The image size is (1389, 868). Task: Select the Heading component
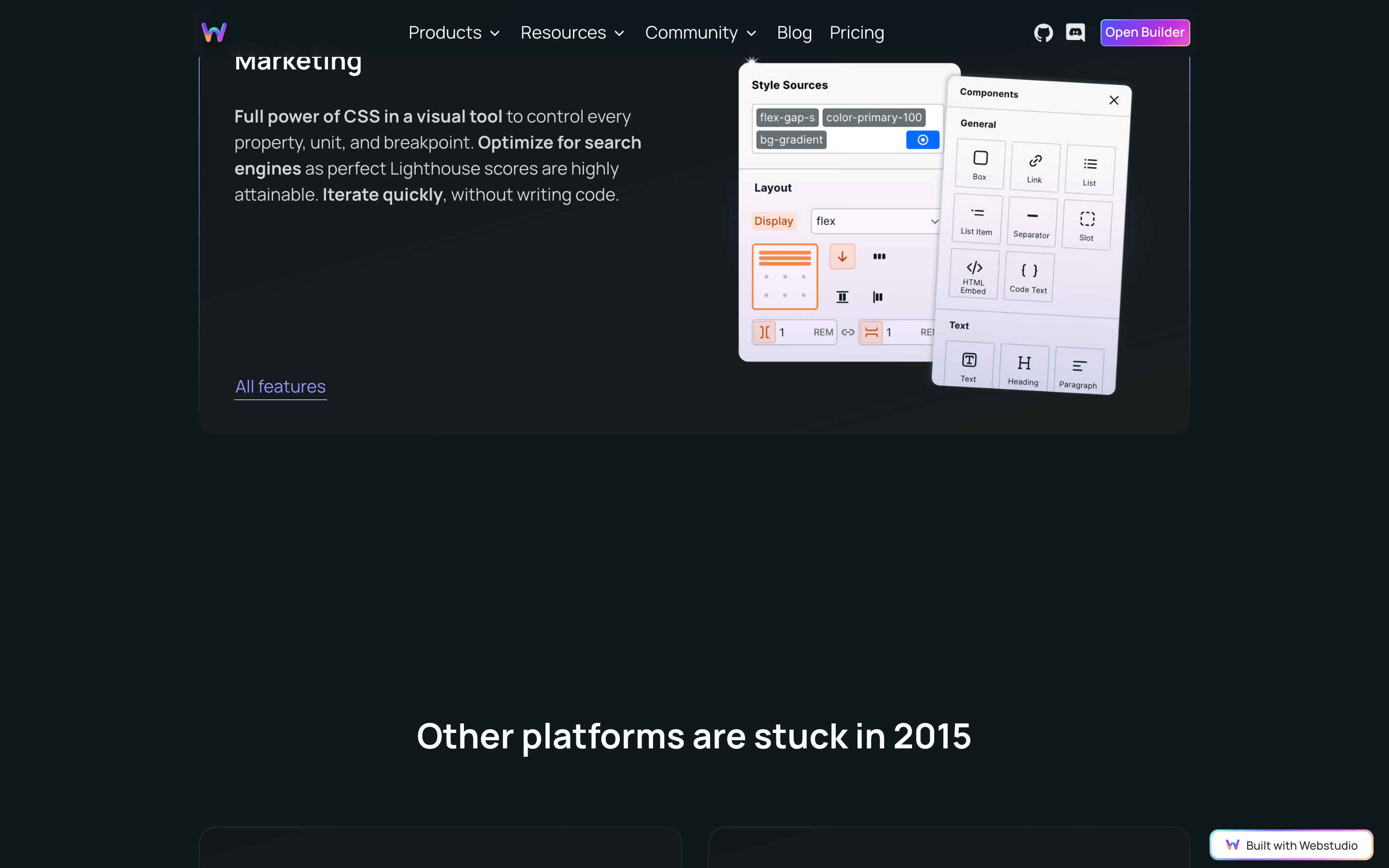pos(1023,368)
